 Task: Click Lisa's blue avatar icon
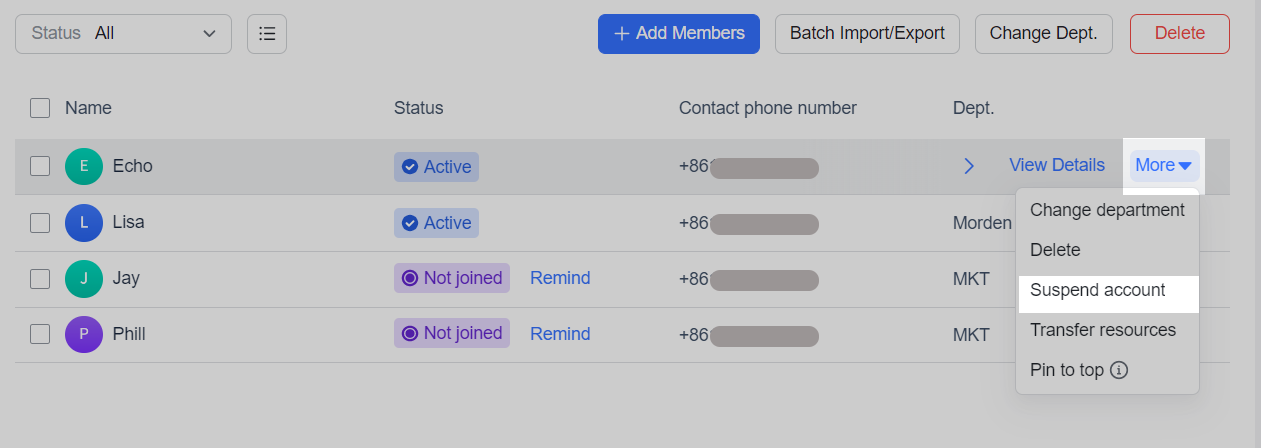coord(84,222)
